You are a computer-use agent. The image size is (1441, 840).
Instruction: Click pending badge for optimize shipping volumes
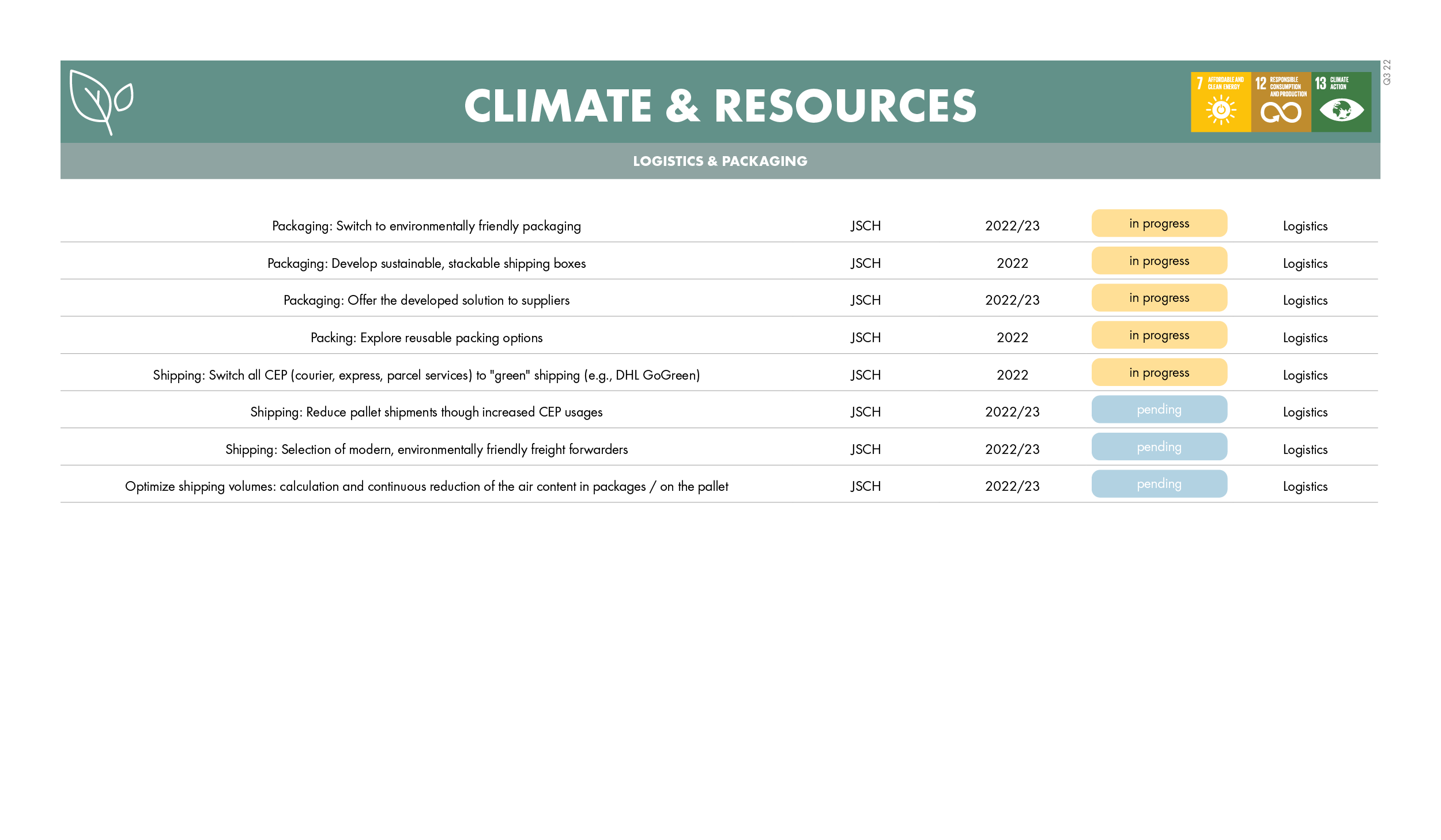(1159, 484)
